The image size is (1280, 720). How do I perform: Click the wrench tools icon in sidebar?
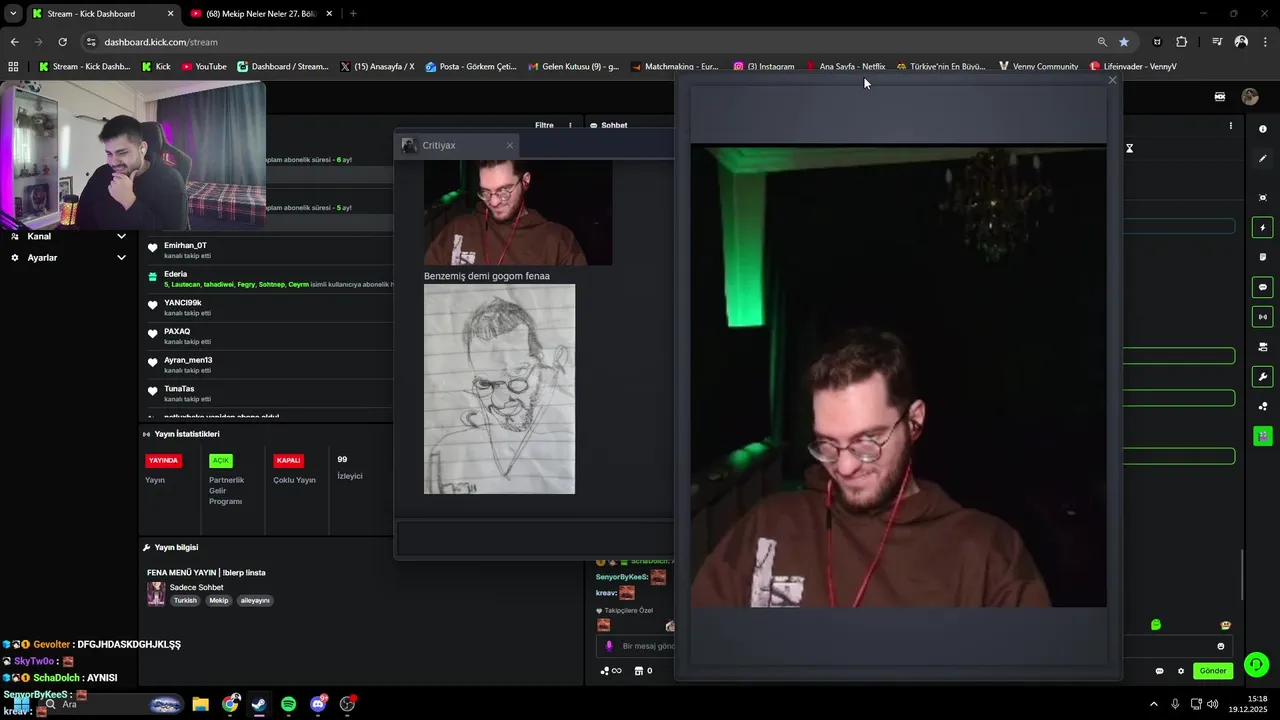[x=1262, y=377]
